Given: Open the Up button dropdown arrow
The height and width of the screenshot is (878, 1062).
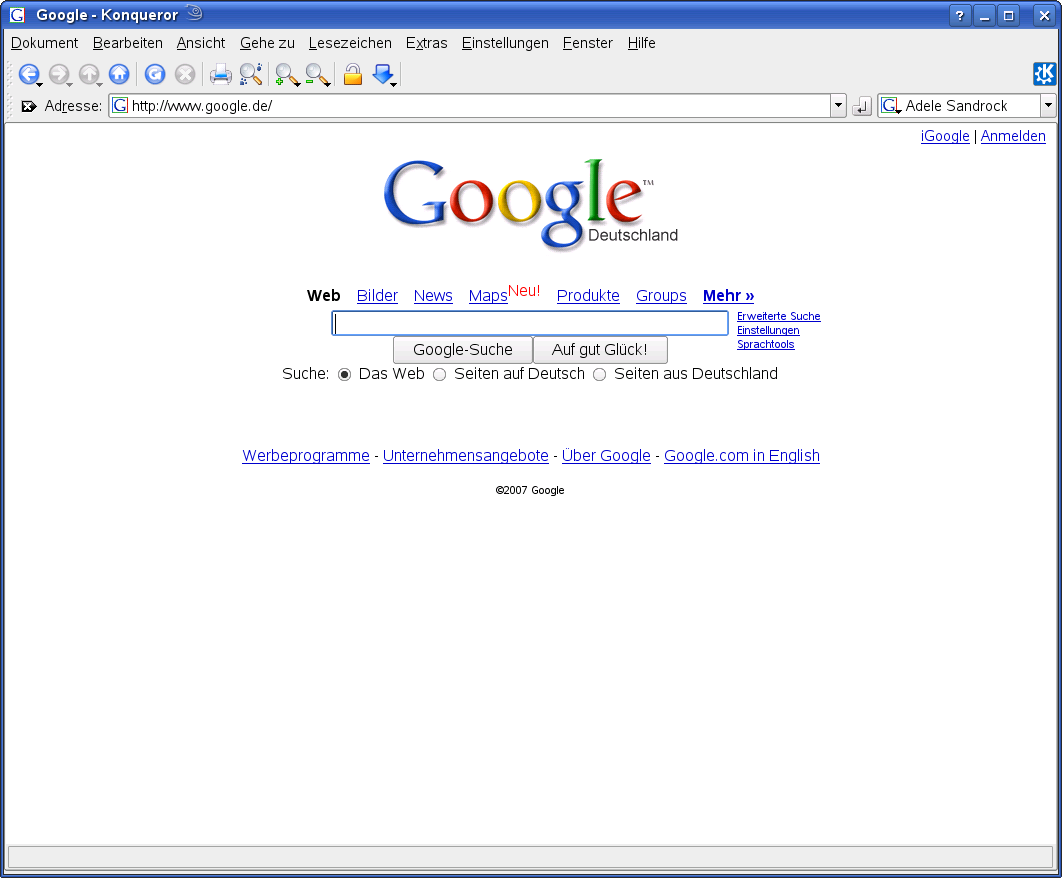Looking at the screenshot, I should pos(100,84).
